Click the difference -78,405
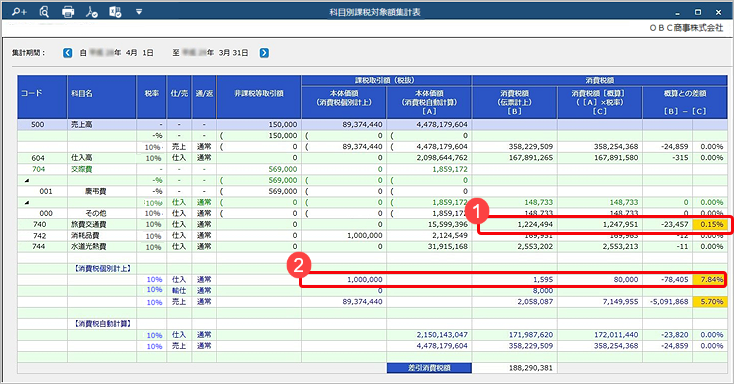 pyautogui.click(x=675, y=280)
